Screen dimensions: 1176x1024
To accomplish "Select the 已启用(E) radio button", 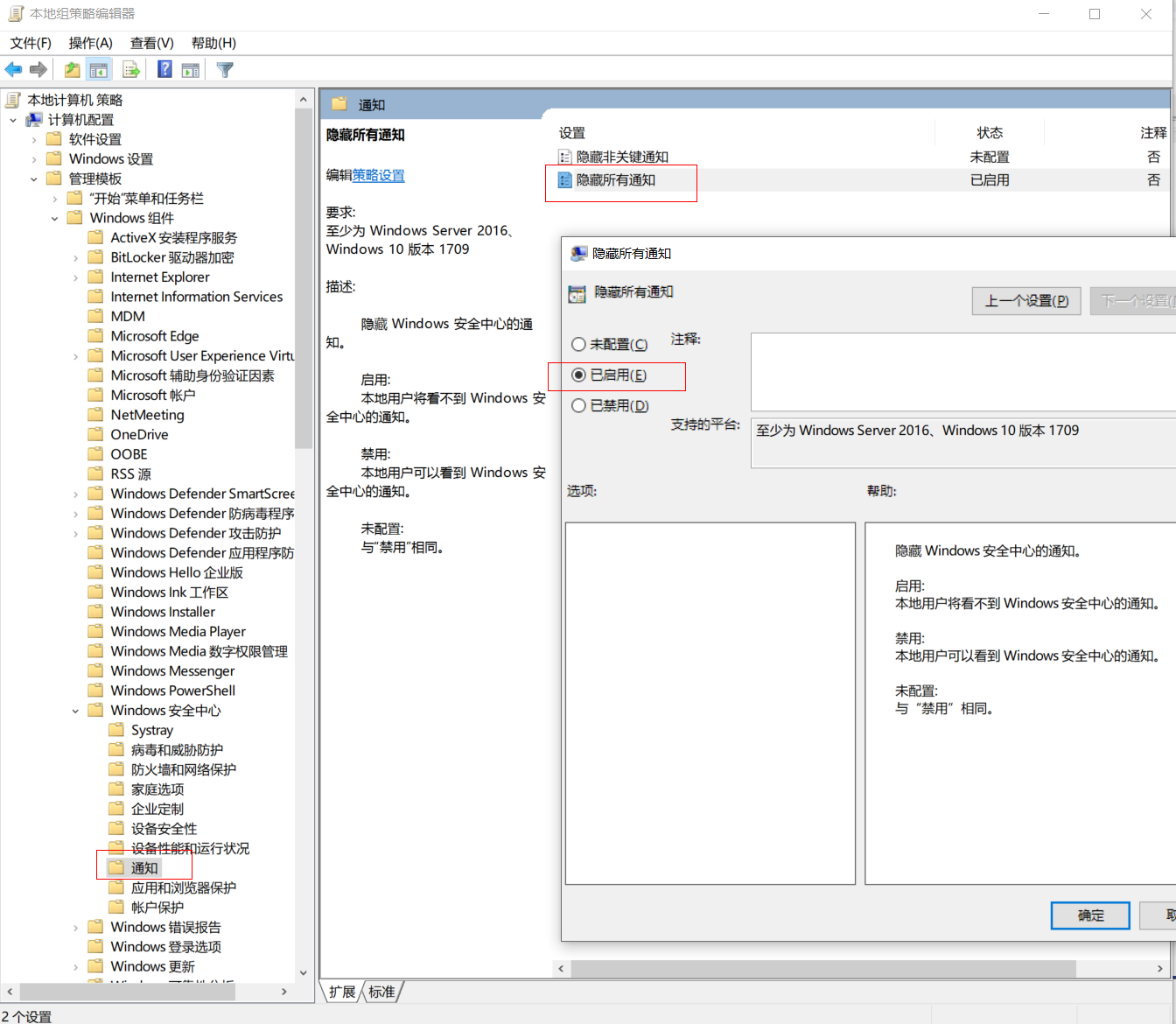I will (x=578, y=375).
